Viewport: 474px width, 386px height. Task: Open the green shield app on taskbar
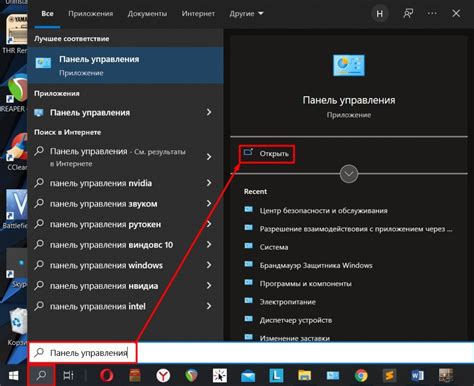tap(191, 376)
